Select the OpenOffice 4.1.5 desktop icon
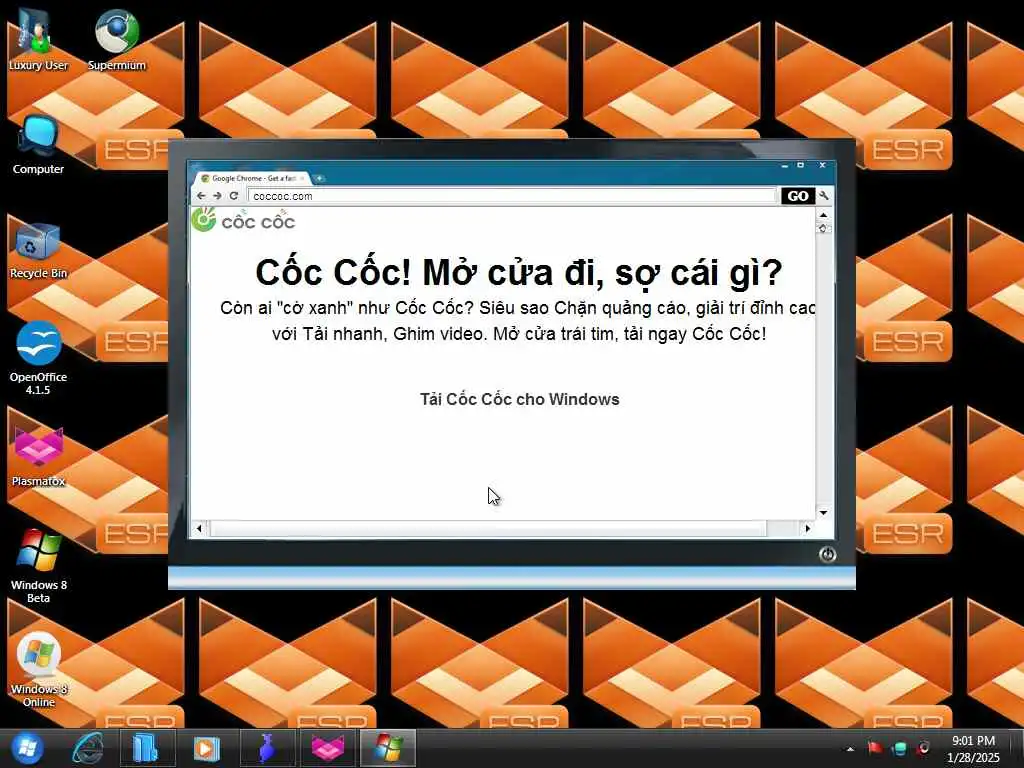The width and height of the screenshot is (1024, 768). [38, 357]
